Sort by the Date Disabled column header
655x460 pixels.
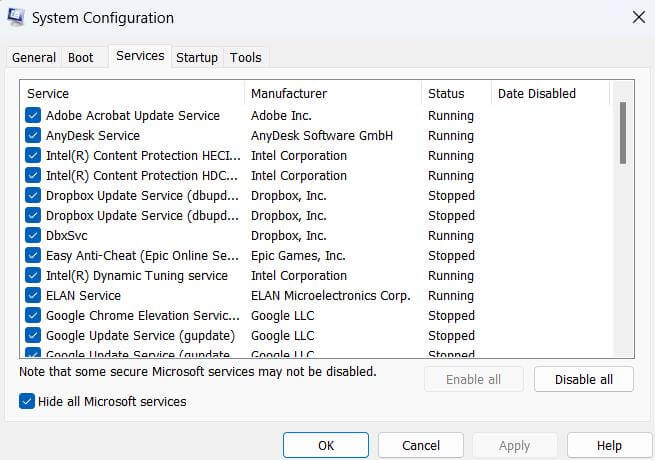pos(551,93)
